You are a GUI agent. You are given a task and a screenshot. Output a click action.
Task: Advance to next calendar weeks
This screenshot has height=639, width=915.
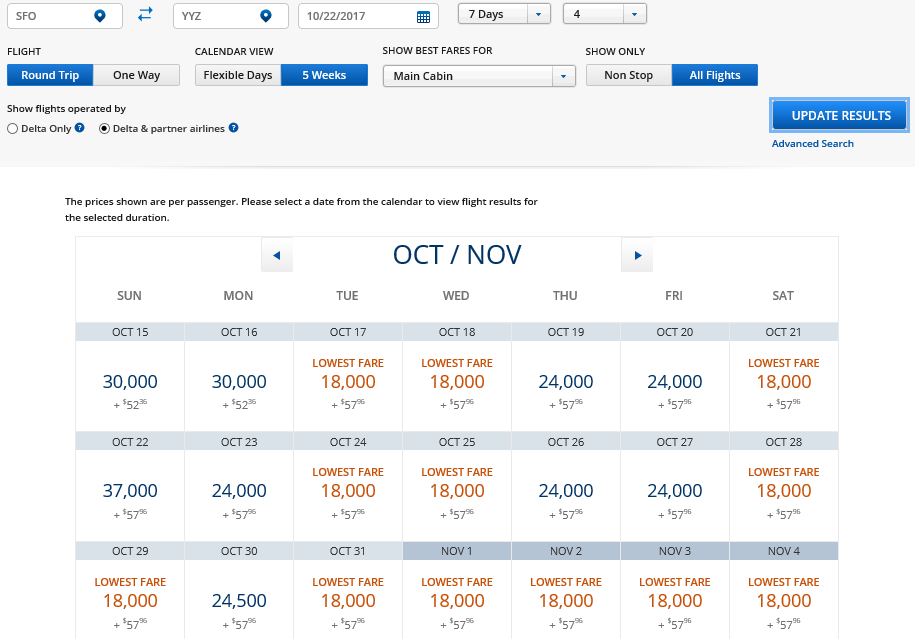[637, 256]
